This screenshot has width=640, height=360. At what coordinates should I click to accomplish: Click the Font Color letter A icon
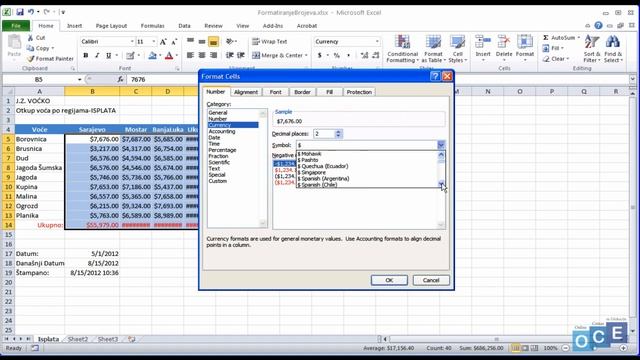tap(169, 55)
